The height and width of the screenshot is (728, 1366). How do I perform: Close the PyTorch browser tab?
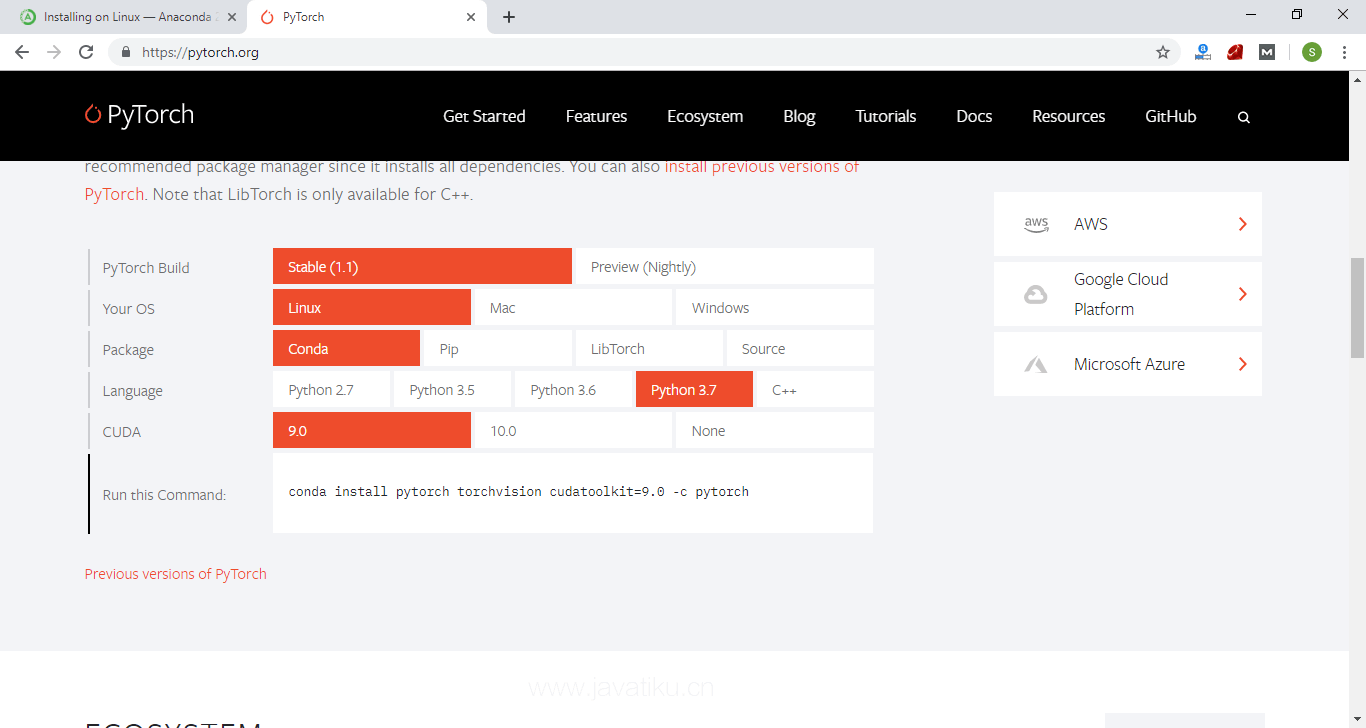click(471, 17)
